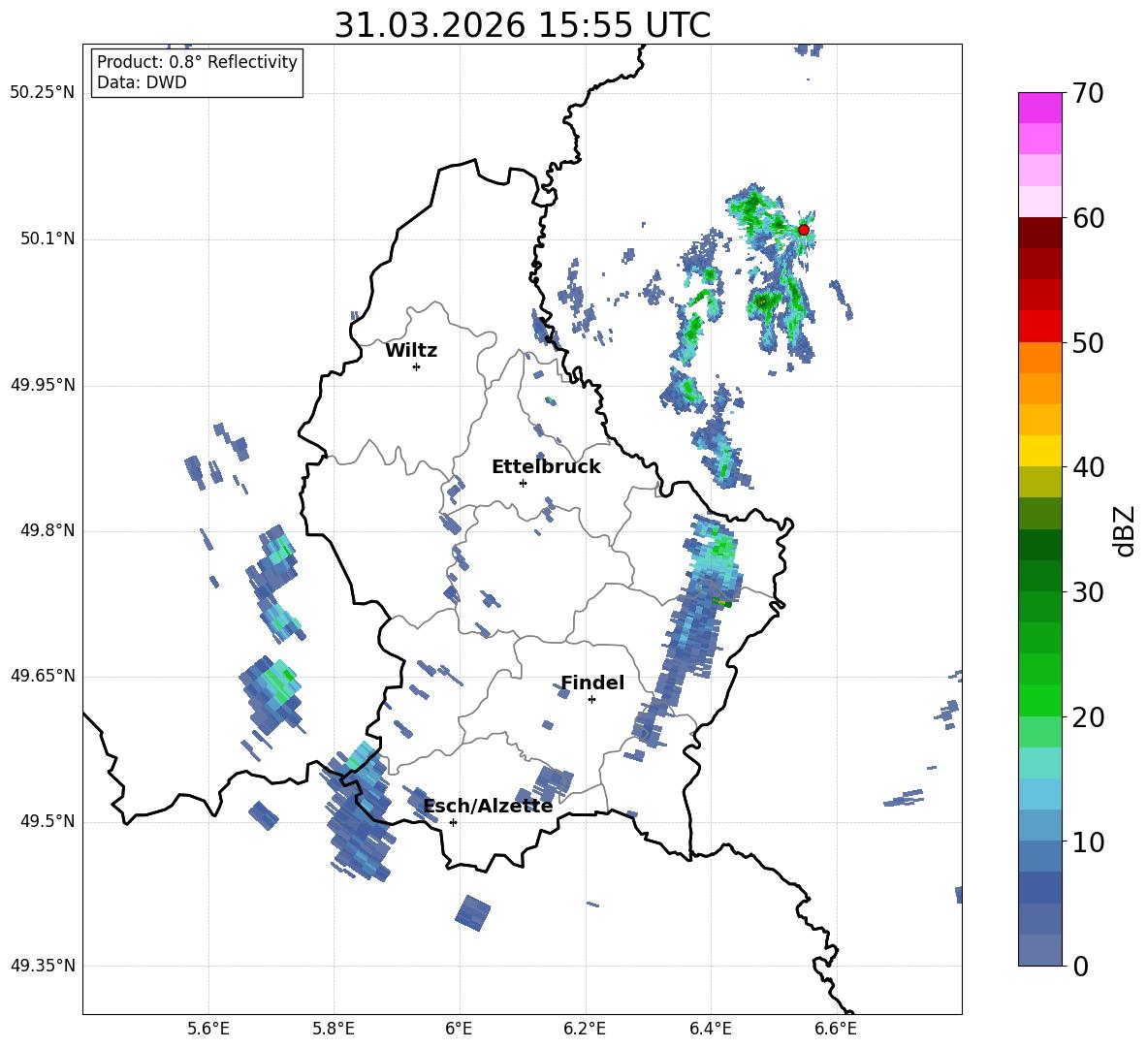
Task: Click the orange colorbar segment below 50 dBZ
Action: [1040, 357]
